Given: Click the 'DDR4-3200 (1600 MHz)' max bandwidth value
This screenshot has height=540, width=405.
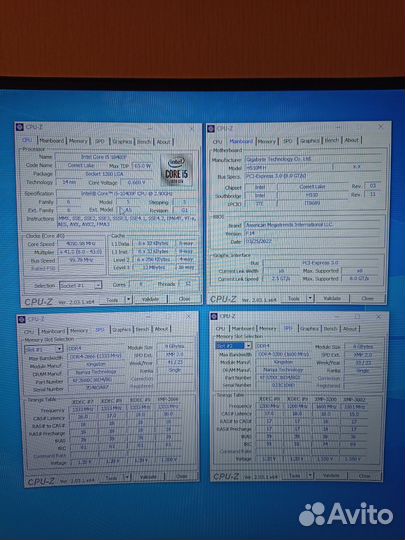Looking at the screenshot, I should (283, 354).
